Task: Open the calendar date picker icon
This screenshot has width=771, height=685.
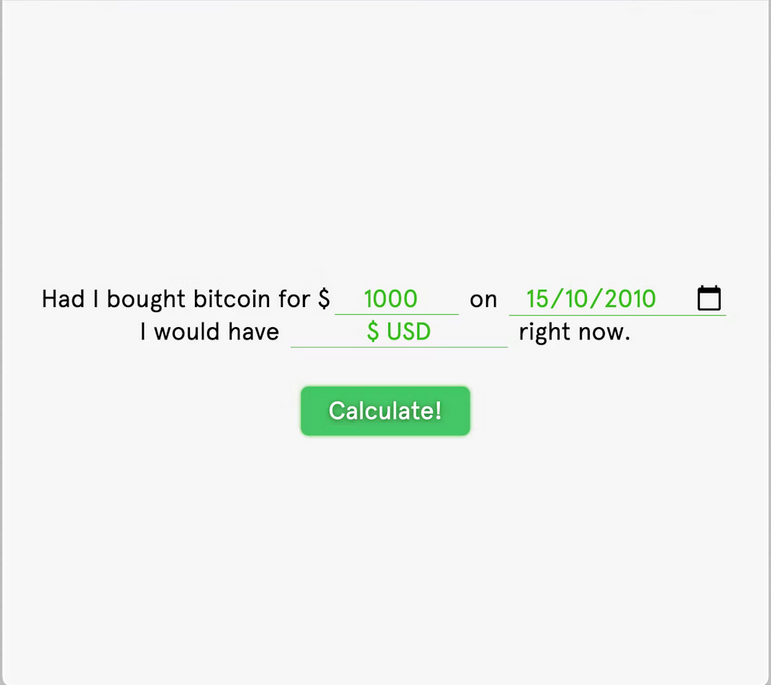Action: click(x=709, y=298)
